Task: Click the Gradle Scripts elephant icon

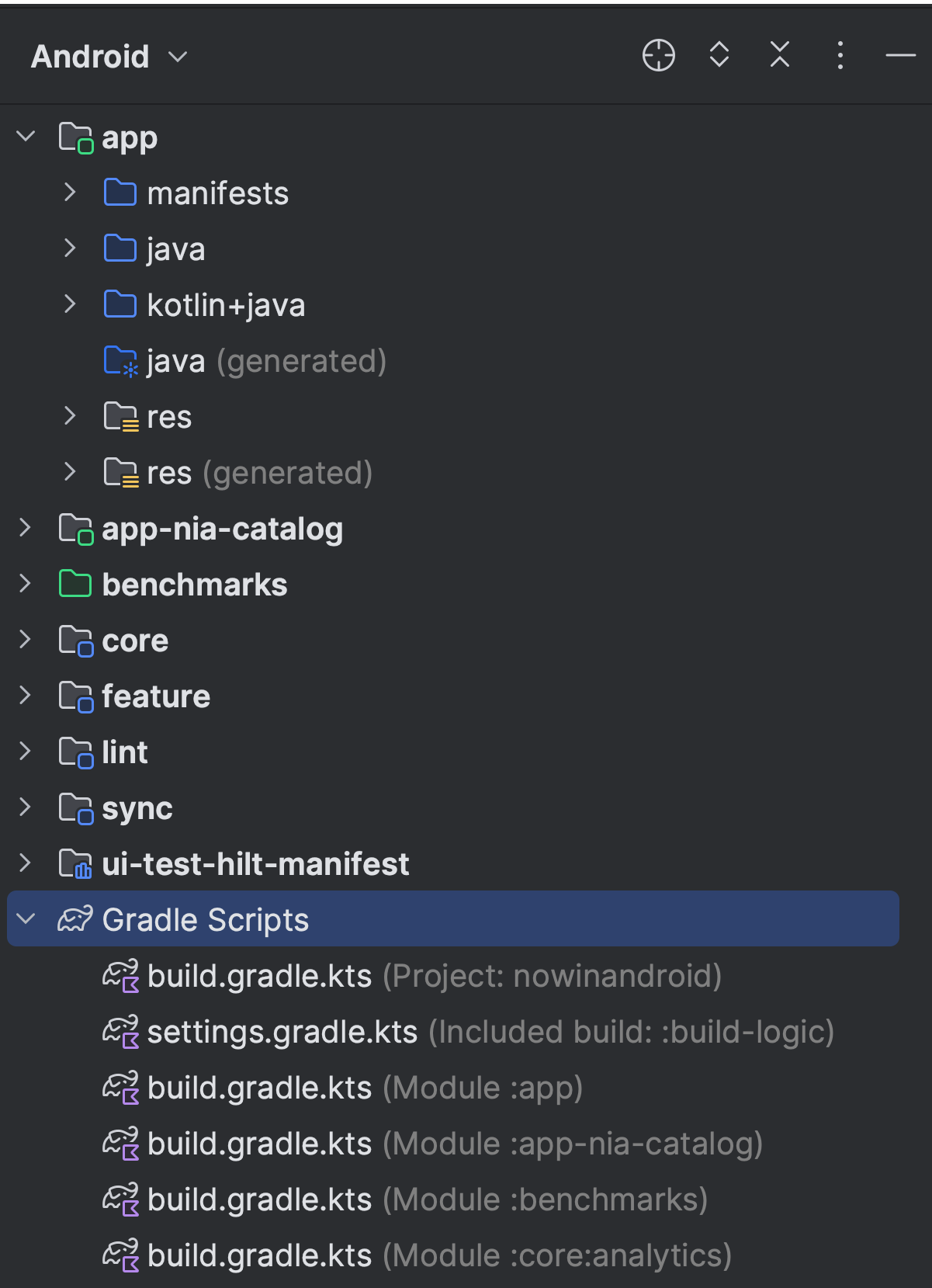Action: (75, 919)
